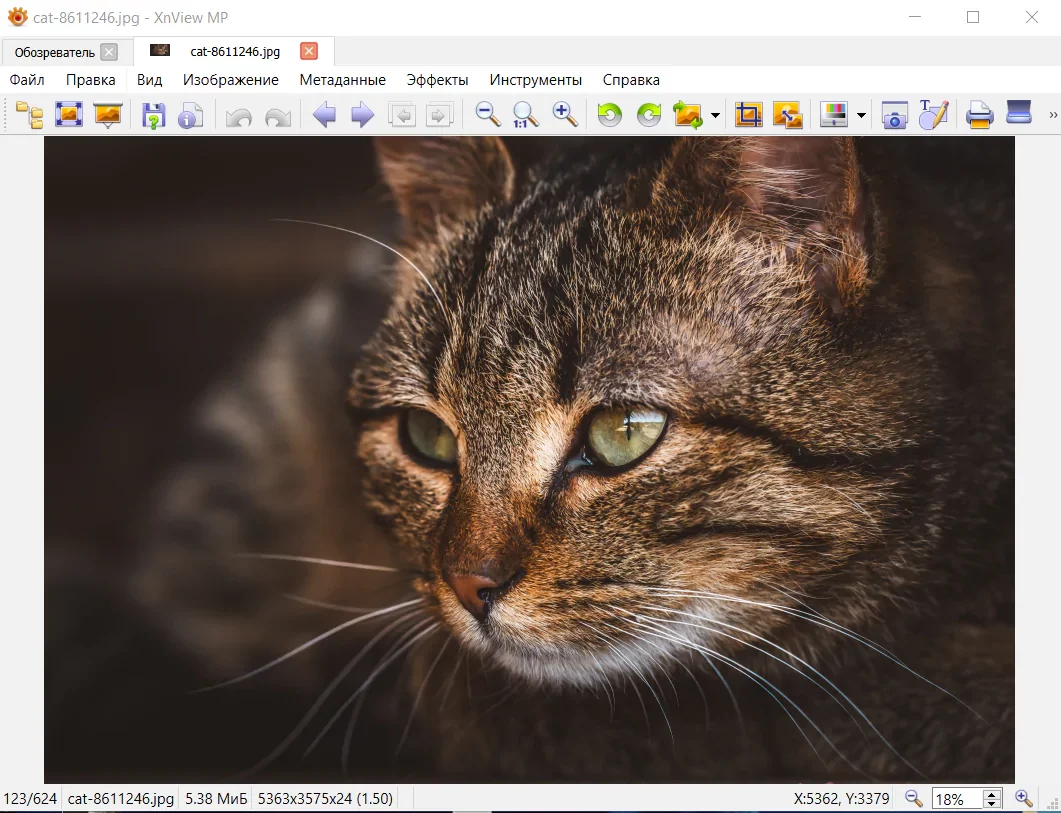1061x813 pixels.
Task: Show hidden toolbar items via the overflow chevron
Action: (1052, 115)
